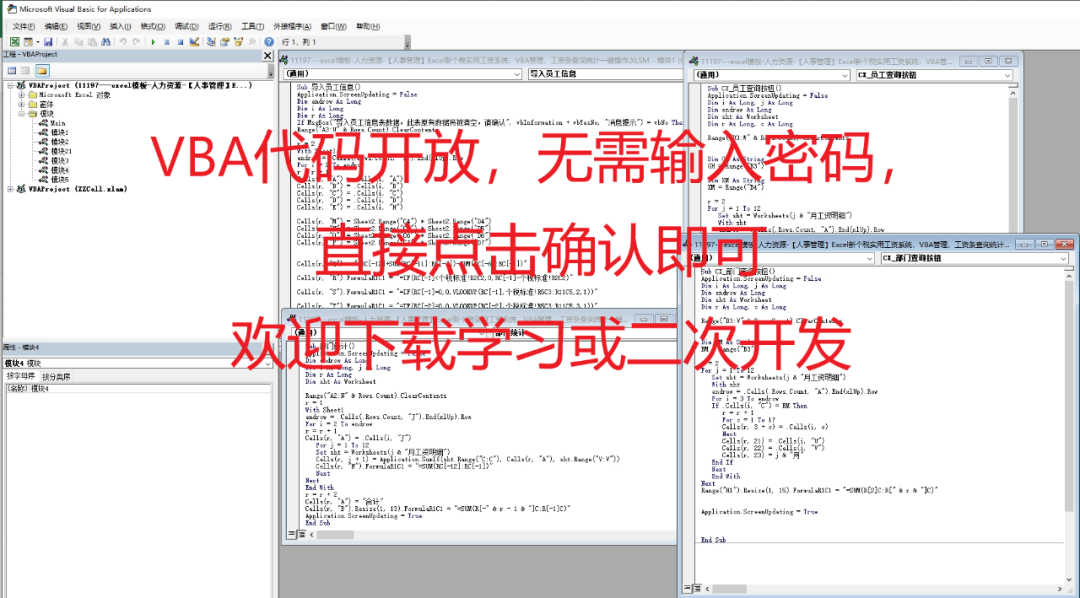Screen dimensions: 1080x598
Task: Toggle Folders view in project panel
Action: 42,70
